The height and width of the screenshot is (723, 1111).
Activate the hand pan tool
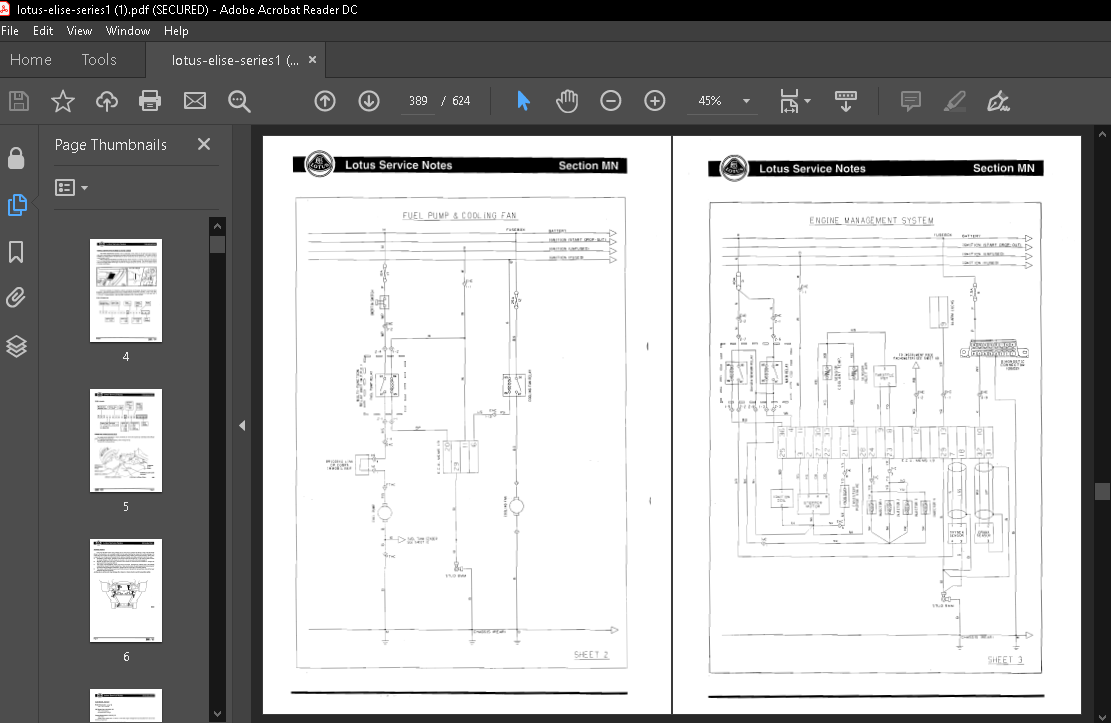click(x=567, y=101)
